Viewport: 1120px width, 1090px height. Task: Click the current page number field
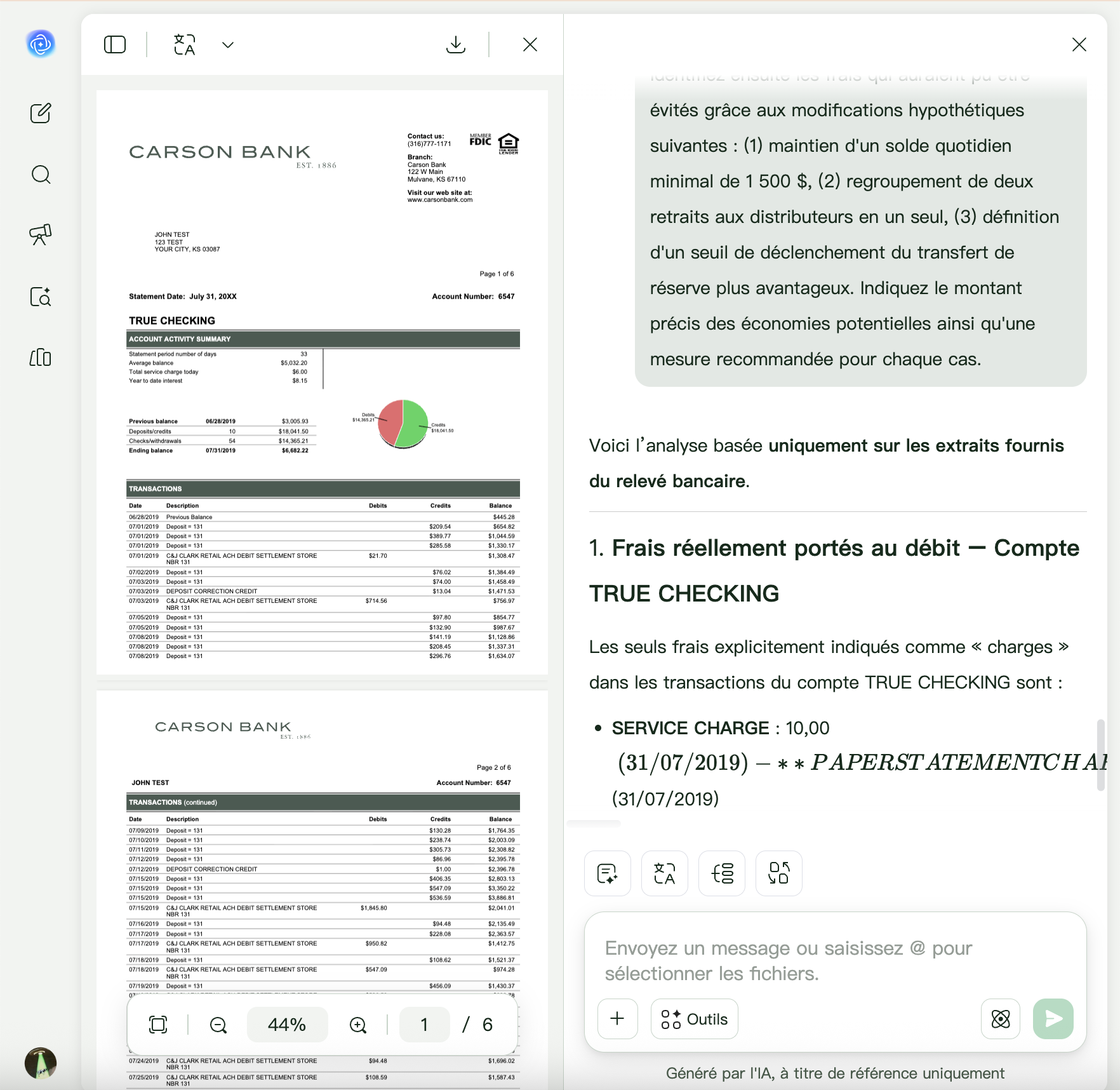coord(424,1025)
